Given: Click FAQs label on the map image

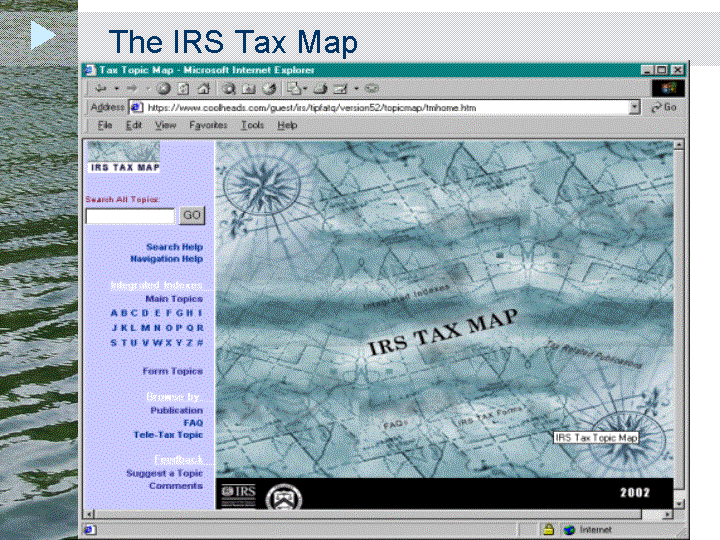Looking at the screenshot, I should tap(395, 424).
